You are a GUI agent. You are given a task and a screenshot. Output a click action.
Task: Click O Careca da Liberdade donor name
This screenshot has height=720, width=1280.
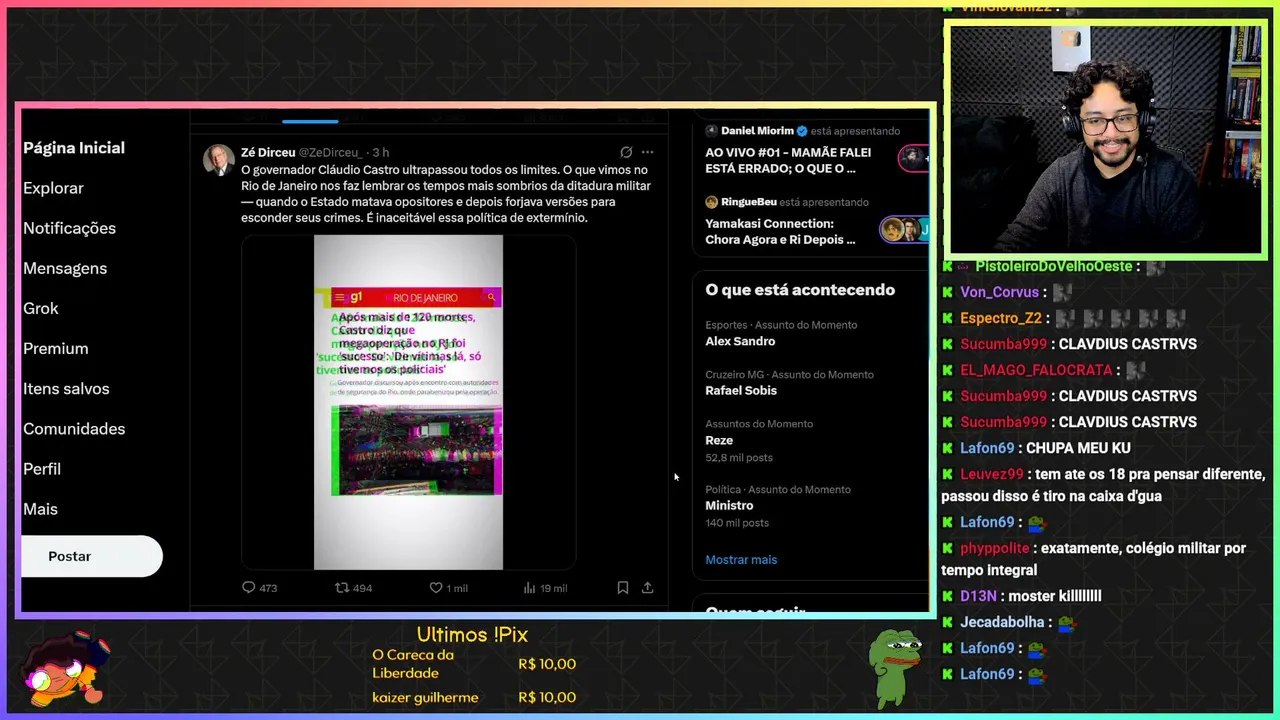[413, 664]
